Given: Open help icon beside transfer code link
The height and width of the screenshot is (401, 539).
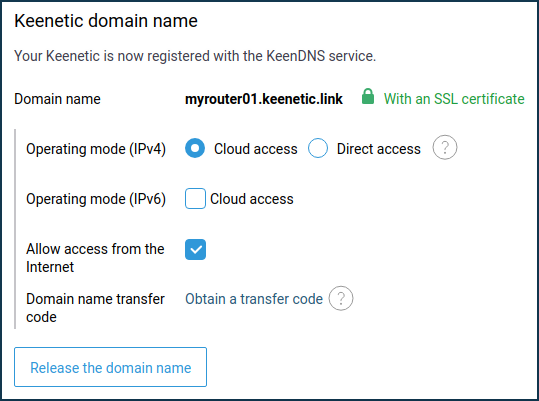Looking at the screenshot, I should pyautogui.click(x=341, y=298).
